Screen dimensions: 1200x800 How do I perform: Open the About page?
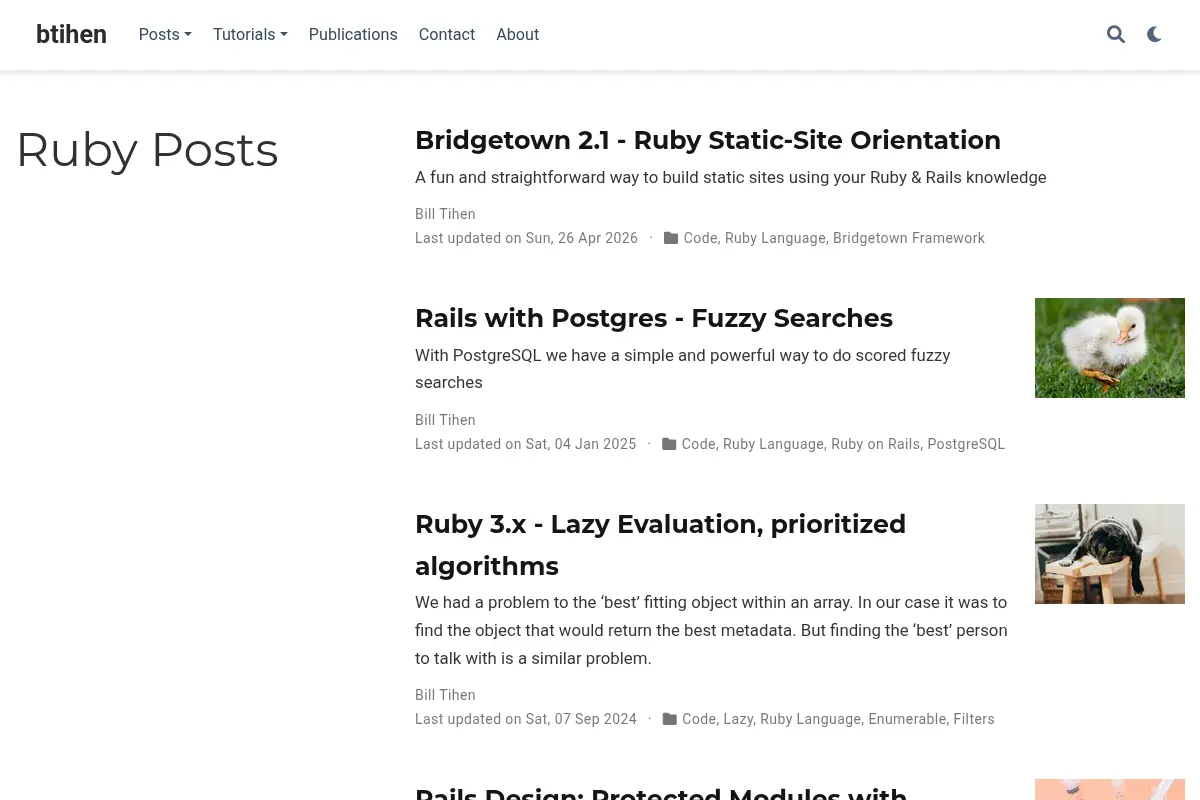517,35
